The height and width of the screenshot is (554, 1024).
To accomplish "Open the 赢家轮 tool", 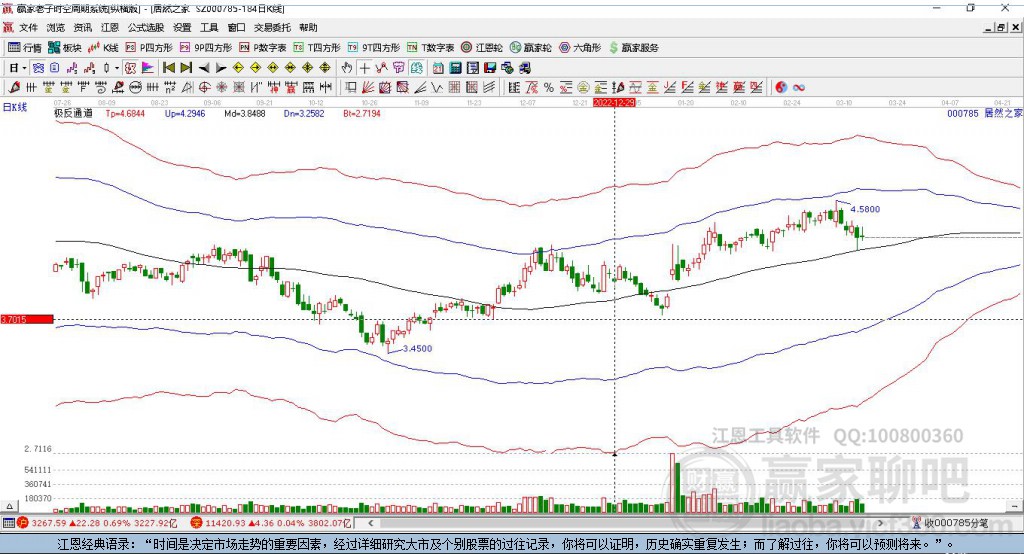I will (x=530, y=48).
